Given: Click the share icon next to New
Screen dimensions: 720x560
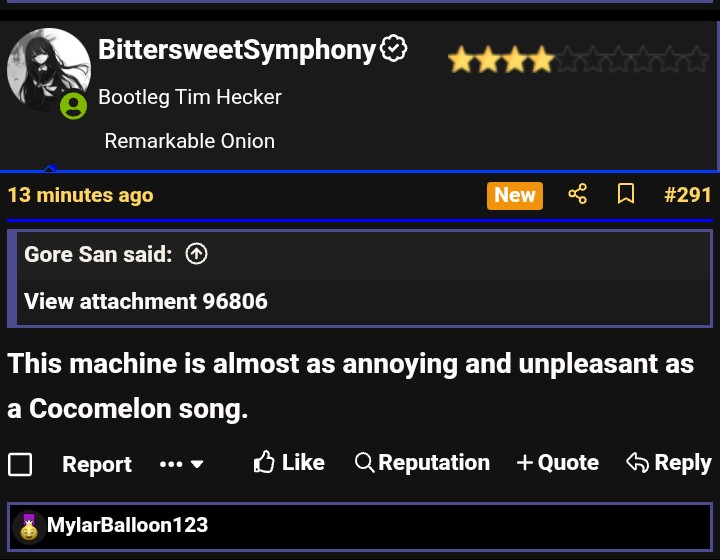Looking at the screenshot, I should click(577, 194).
